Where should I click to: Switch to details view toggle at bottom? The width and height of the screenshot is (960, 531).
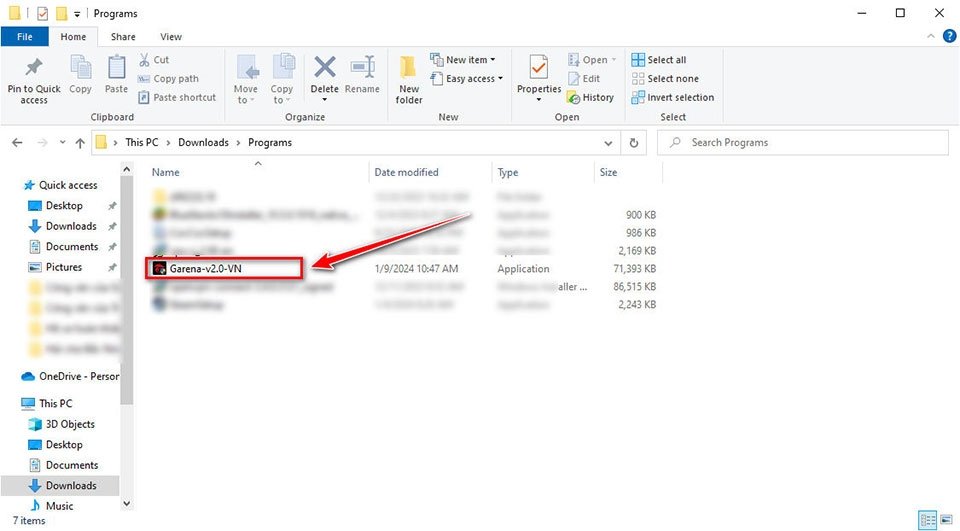click(x=928, y=520)
